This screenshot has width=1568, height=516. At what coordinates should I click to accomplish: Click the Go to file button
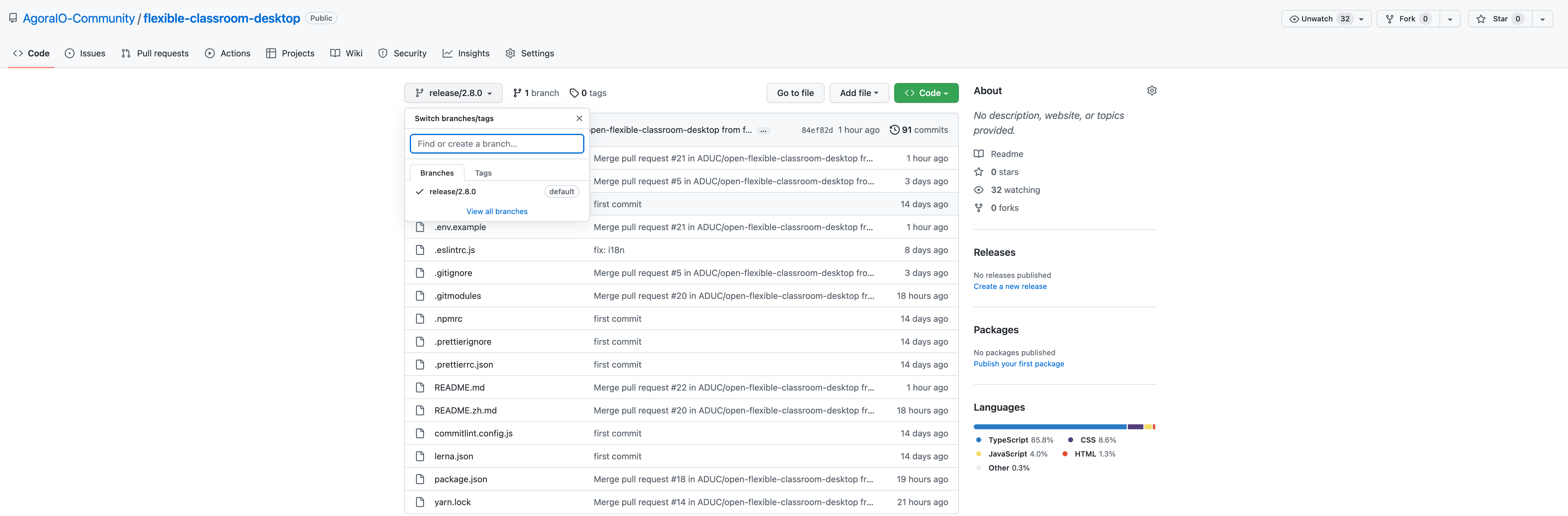click(795, 93)
